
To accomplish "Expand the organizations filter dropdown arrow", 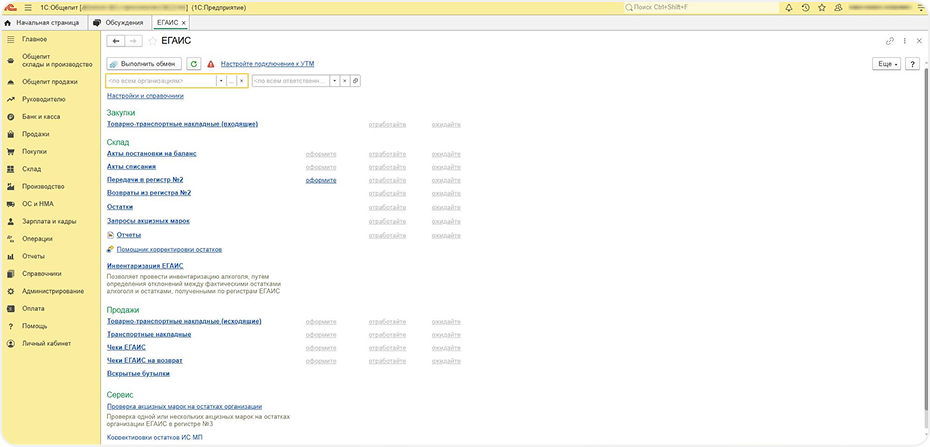I will click(x=221, y=81).
